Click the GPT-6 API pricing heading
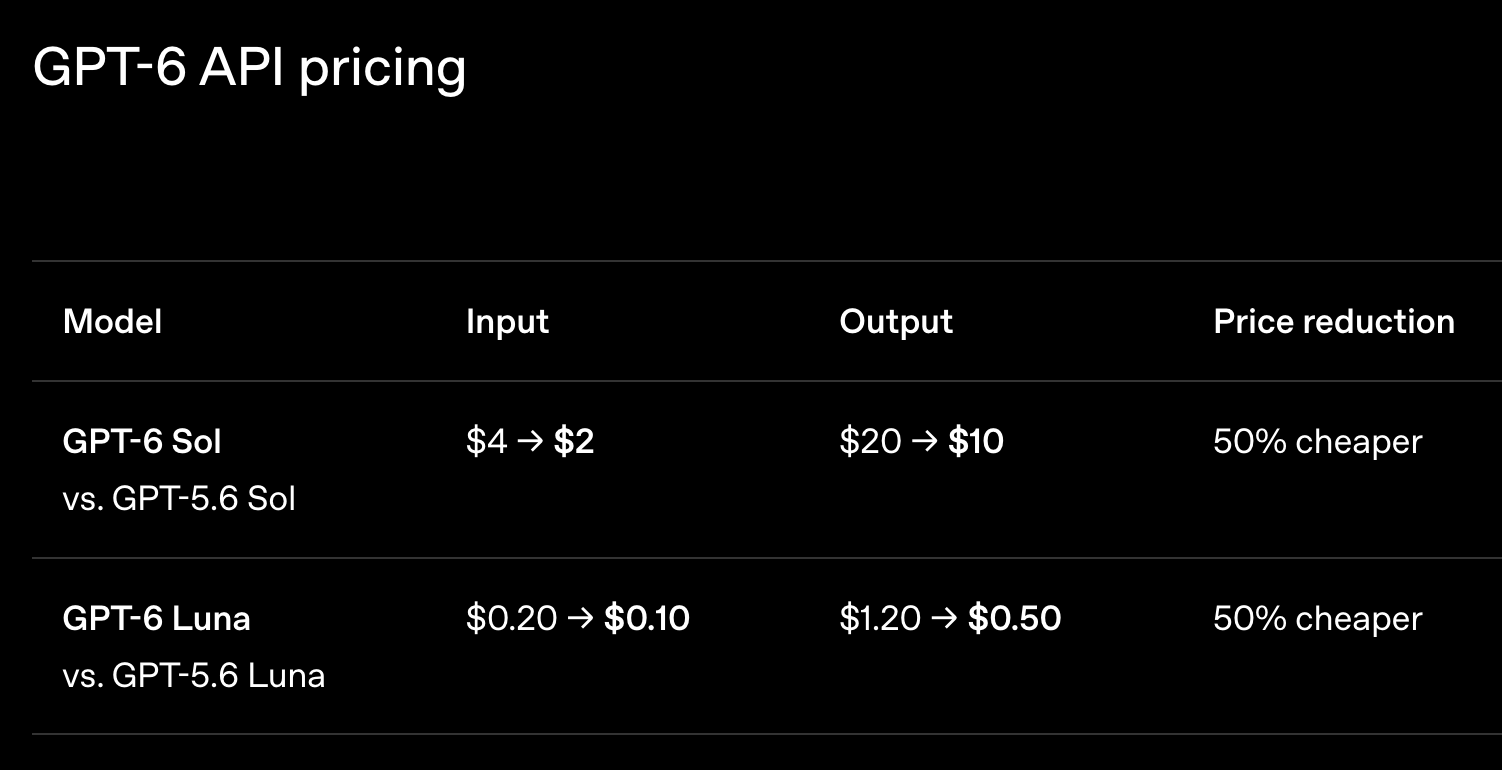The height and width of the screenshot is (770, 1502). pos(250,69)
